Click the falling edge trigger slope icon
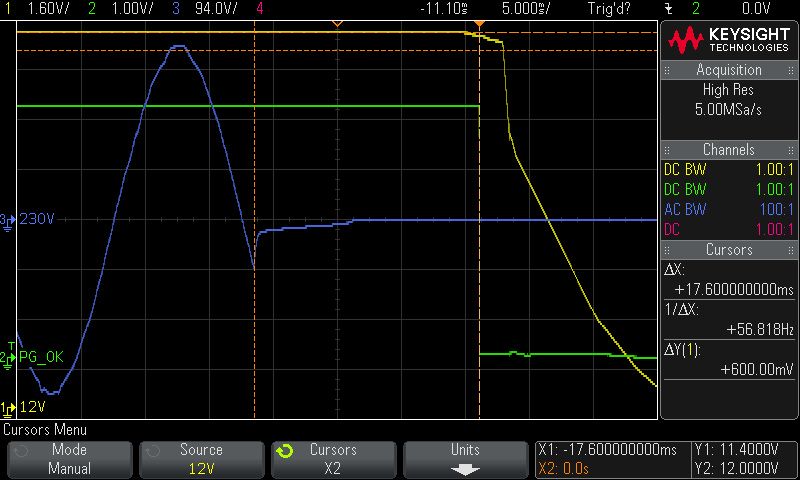 pyautogui.click(x=669, y=9)
